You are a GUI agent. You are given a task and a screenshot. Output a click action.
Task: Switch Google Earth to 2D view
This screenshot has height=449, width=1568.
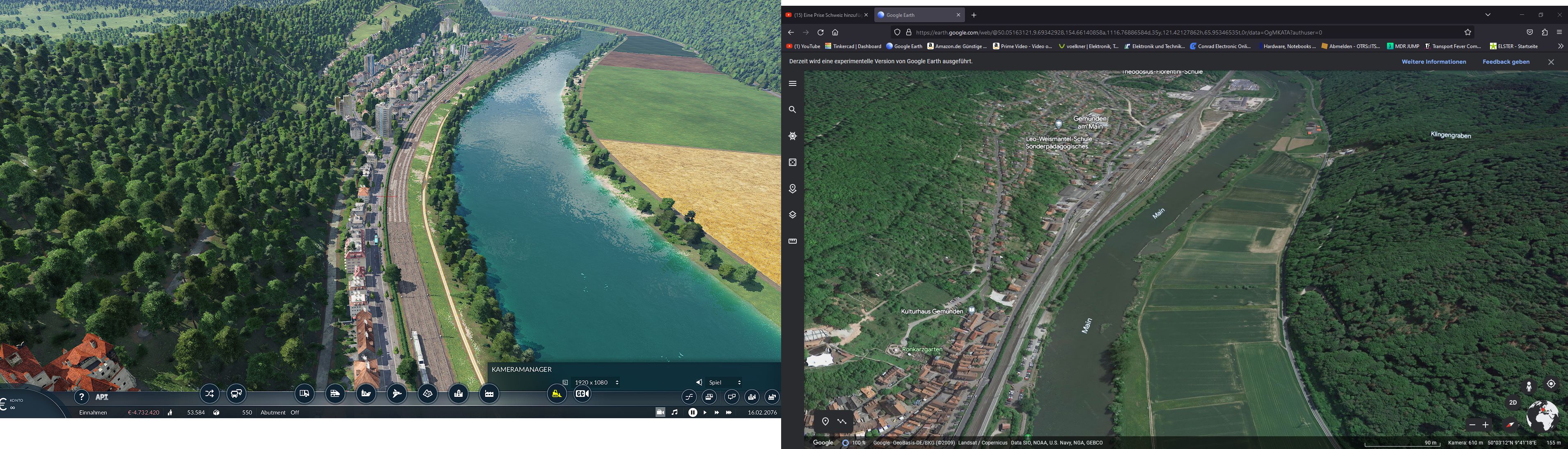click(x=1513, y=403)
